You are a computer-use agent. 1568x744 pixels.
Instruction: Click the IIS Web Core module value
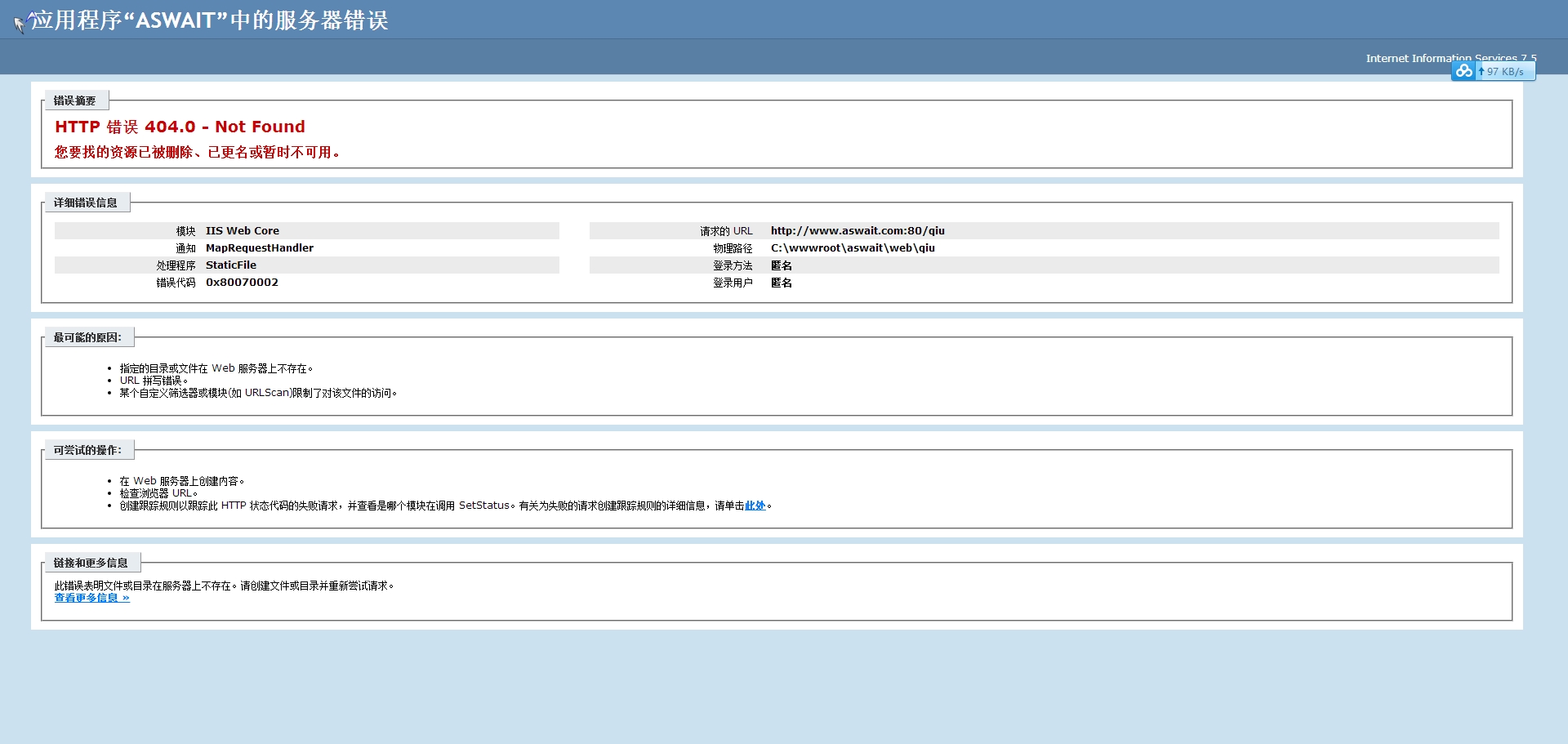(x=243, y=231)
